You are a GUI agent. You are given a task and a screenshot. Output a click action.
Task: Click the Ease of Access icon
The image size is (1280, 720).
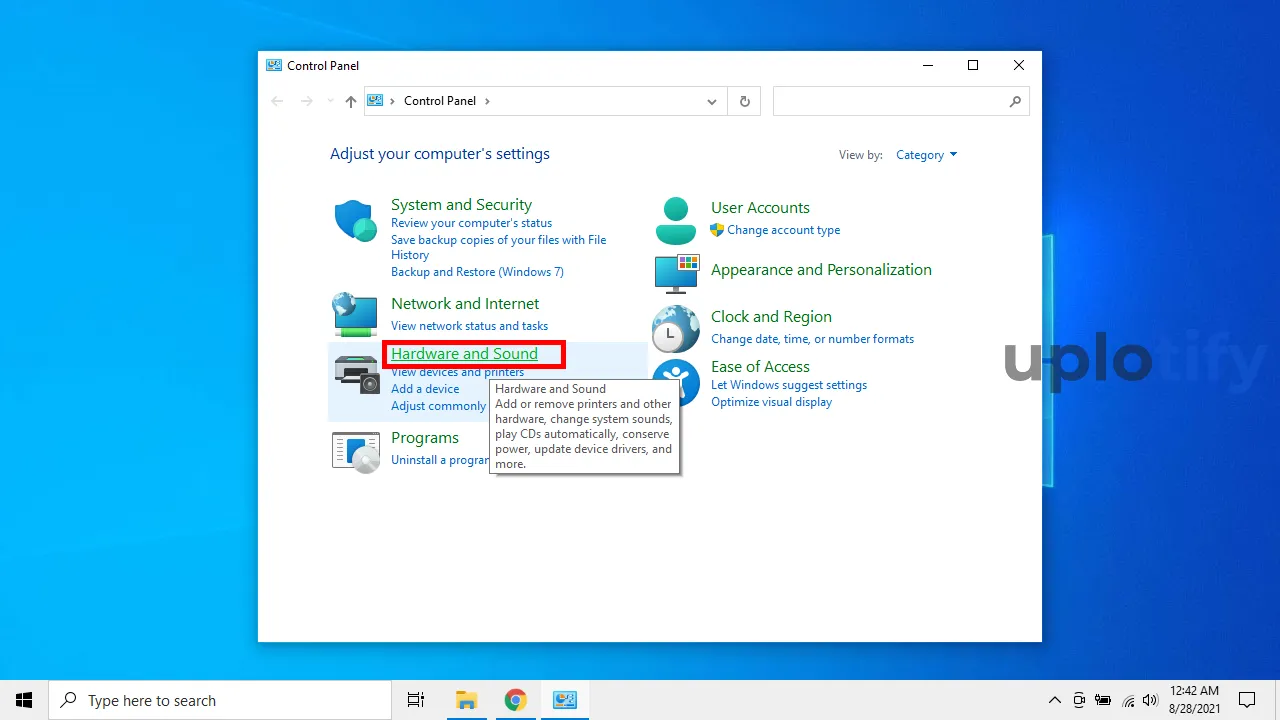coord(676,378)
